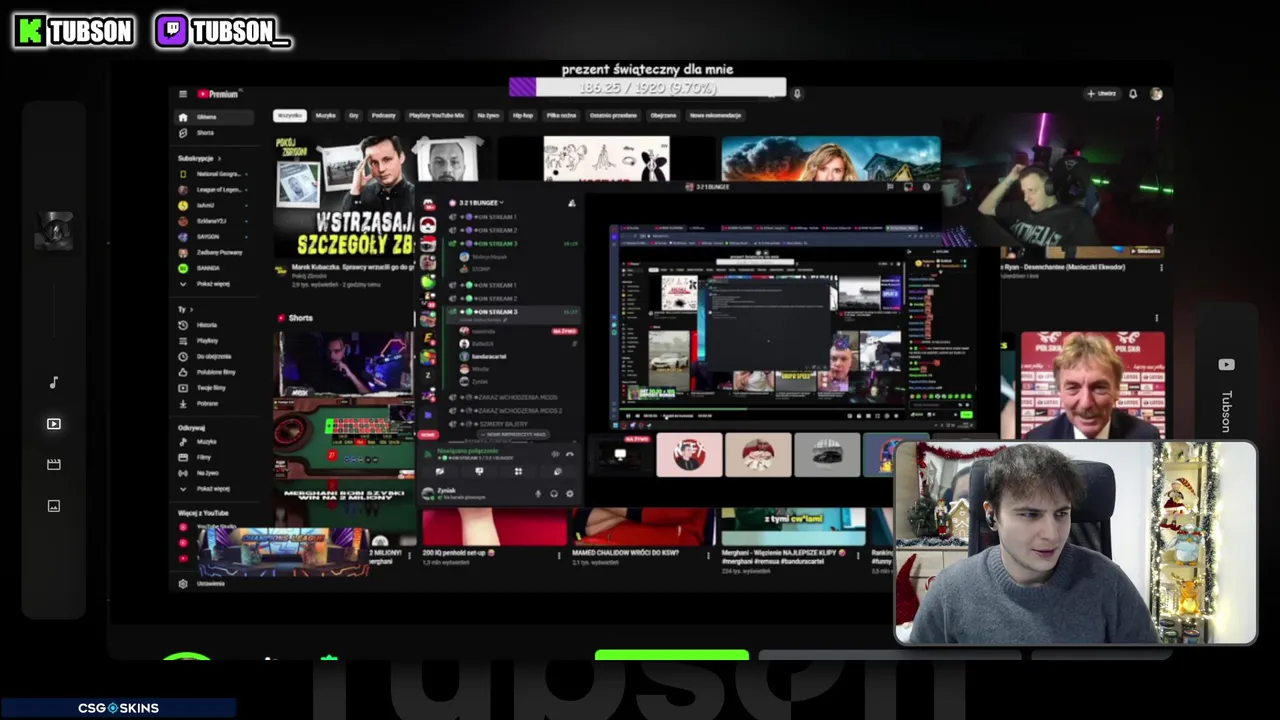
Task: Select the Podcasty filter chip
Action: point(384,115)
